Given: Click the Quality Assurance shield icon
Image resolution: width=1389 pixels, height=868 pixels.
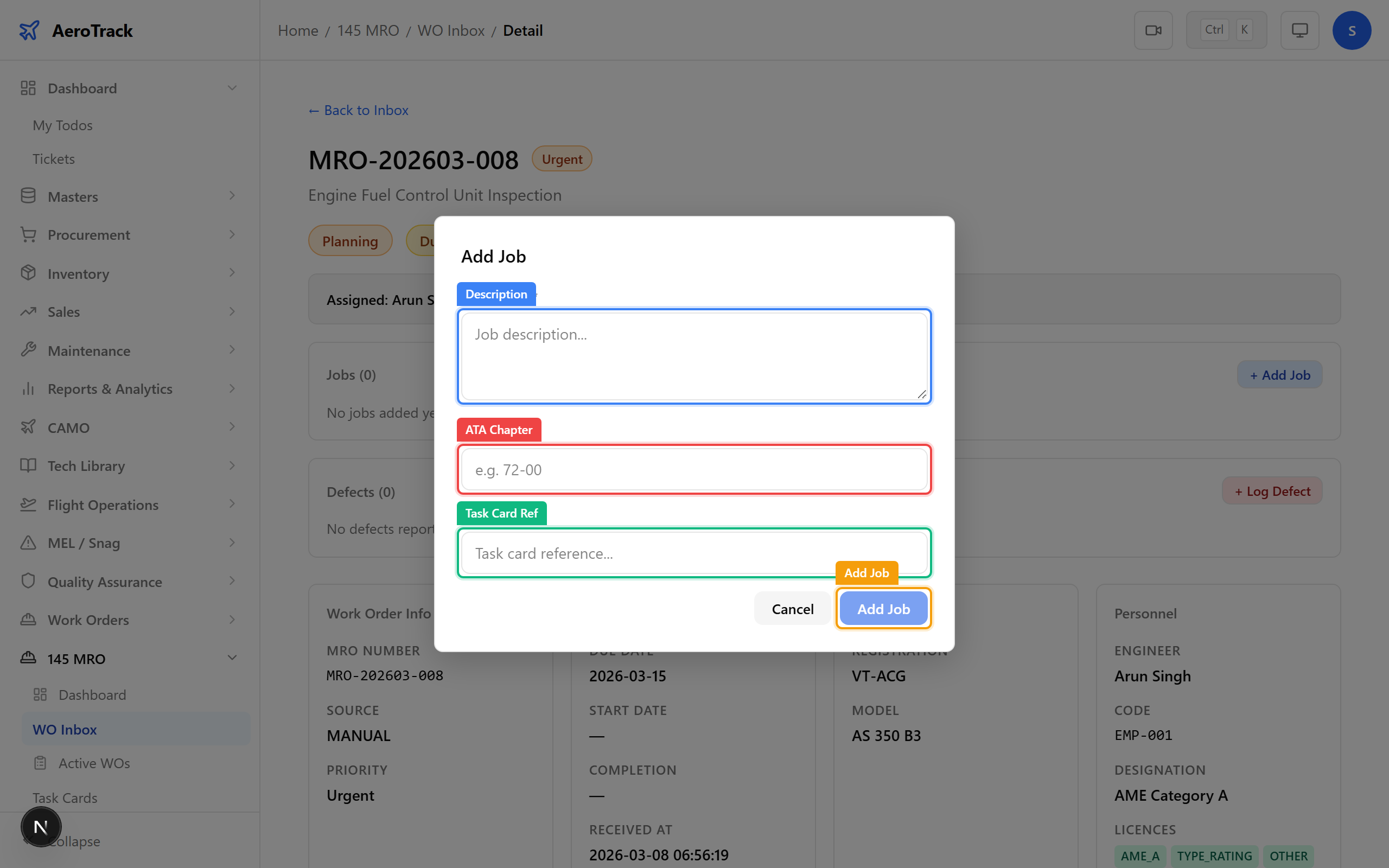Looking at the screenshot, I should tap(28, 581).
